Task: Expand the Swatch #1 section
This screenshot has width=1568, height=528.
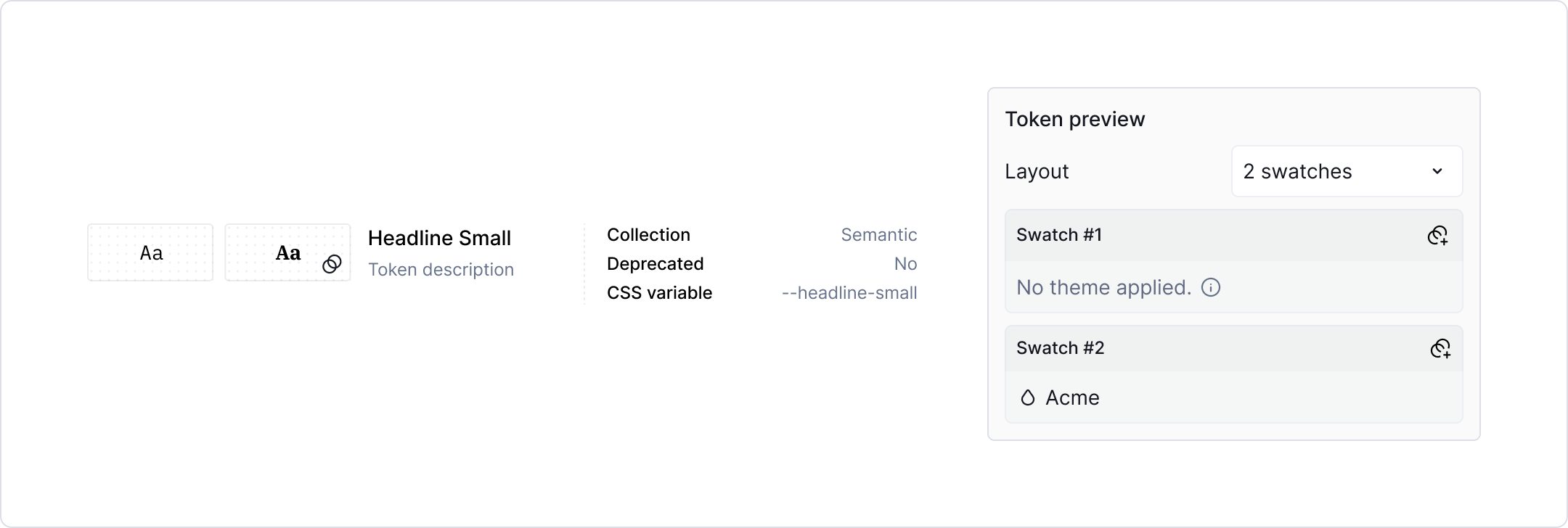Action: tap(1060, 235)
